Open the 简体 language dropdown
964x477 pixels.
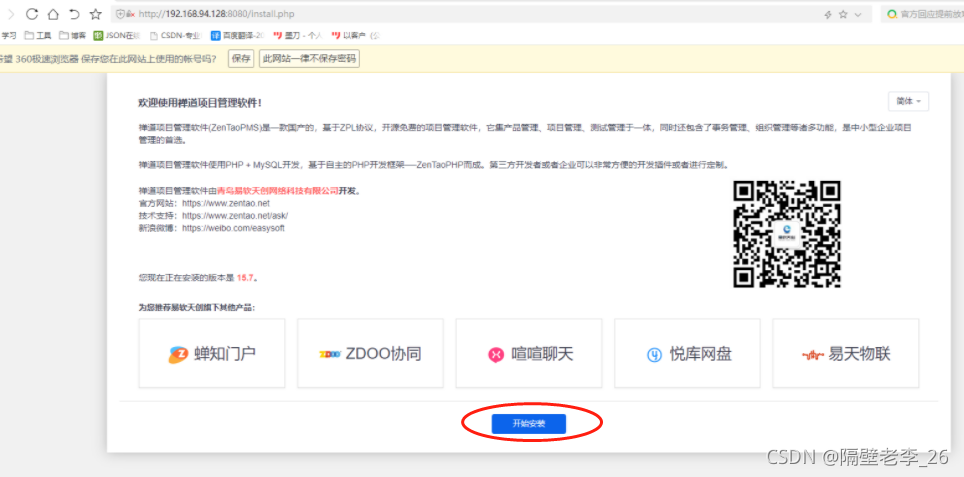coord(908,101)
